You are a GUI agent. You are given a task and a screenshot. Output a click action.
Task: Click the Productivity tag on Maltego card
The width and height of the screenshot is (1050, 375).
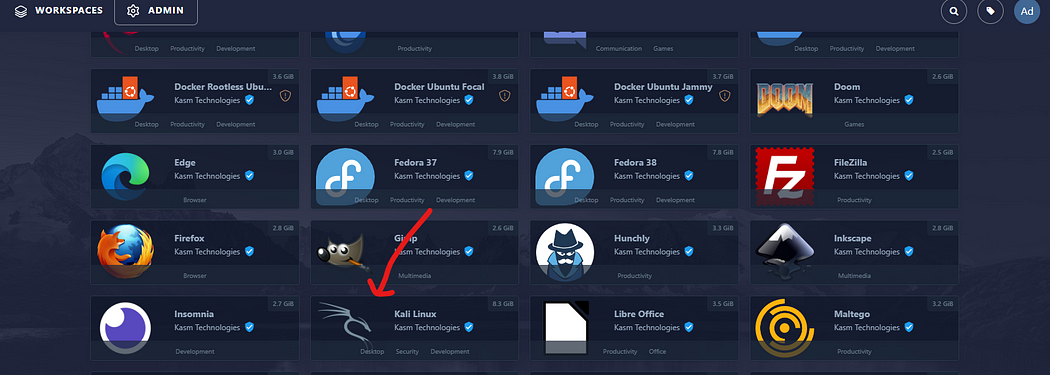(x=854, y=352)
